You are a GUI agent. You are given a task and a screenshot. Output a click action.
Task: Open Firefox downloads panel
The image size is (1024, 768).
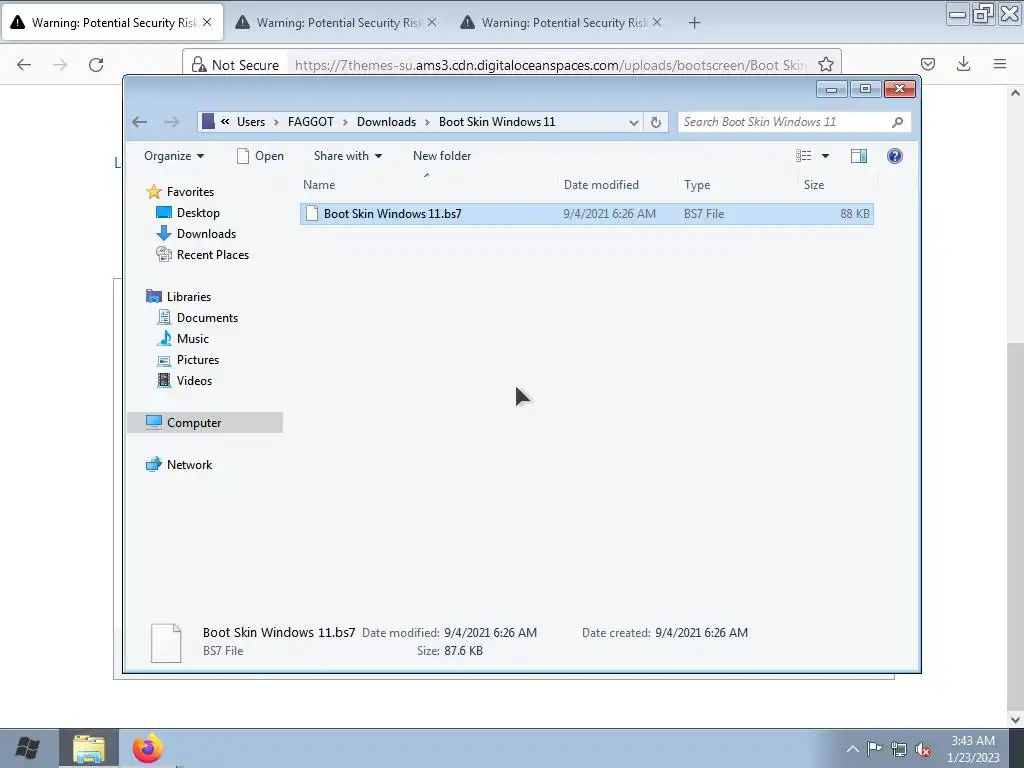pos(963,64)
